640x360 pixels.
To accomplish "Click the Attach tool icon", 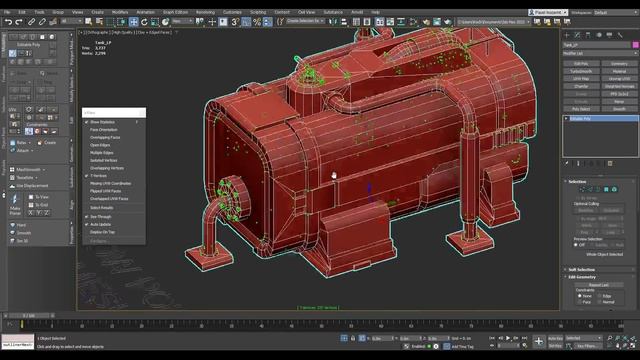I will (20, 150).
